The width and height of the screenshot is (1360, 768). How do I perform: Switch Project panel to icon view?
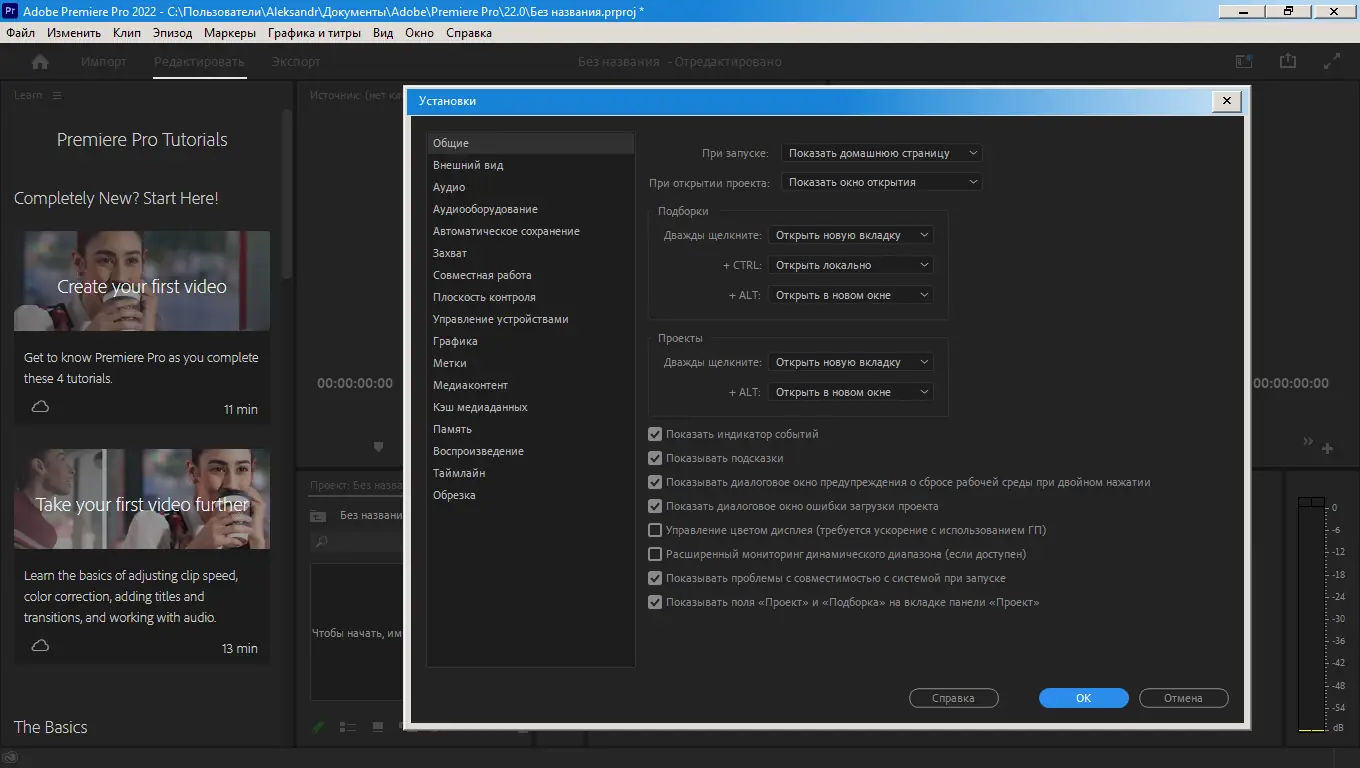378,727
